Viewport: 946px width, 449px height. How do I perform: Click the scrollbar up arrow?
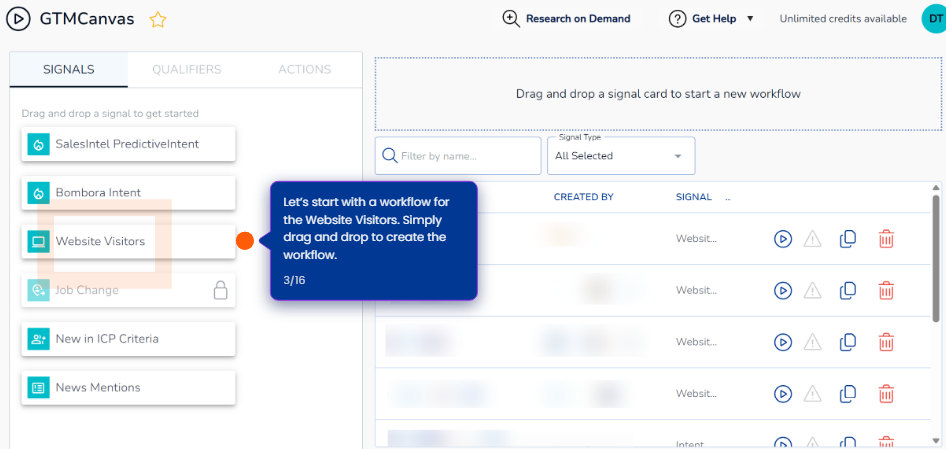point(936,187)
